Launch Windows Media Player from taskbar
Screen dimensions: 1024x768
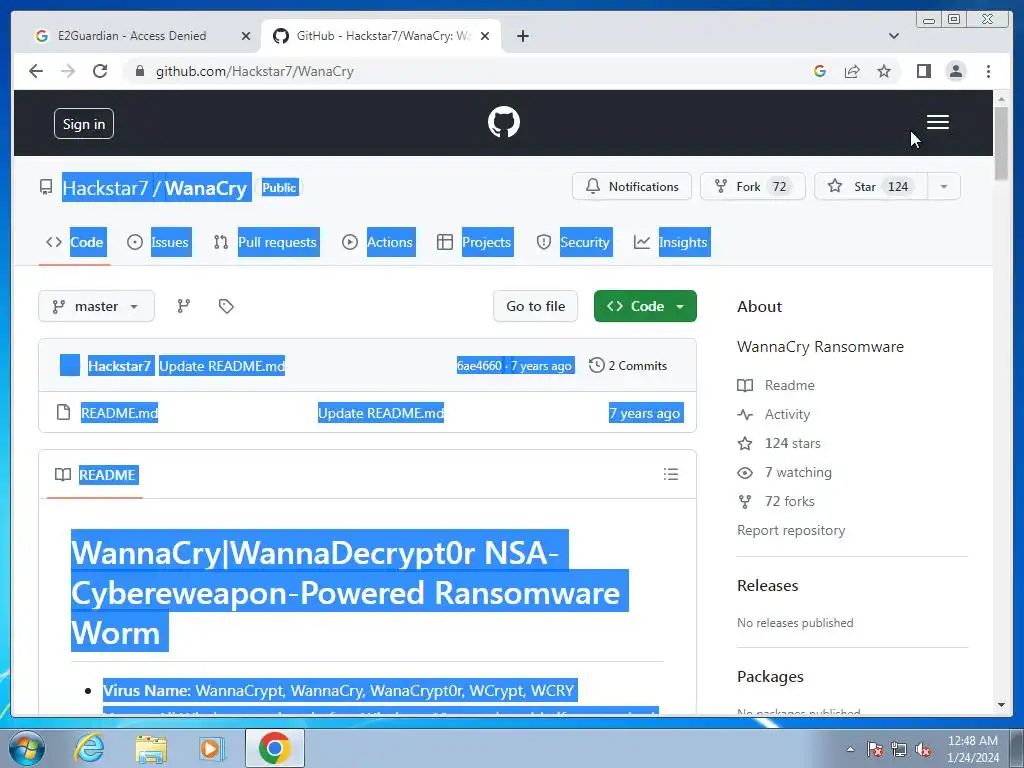click(211, 748)
